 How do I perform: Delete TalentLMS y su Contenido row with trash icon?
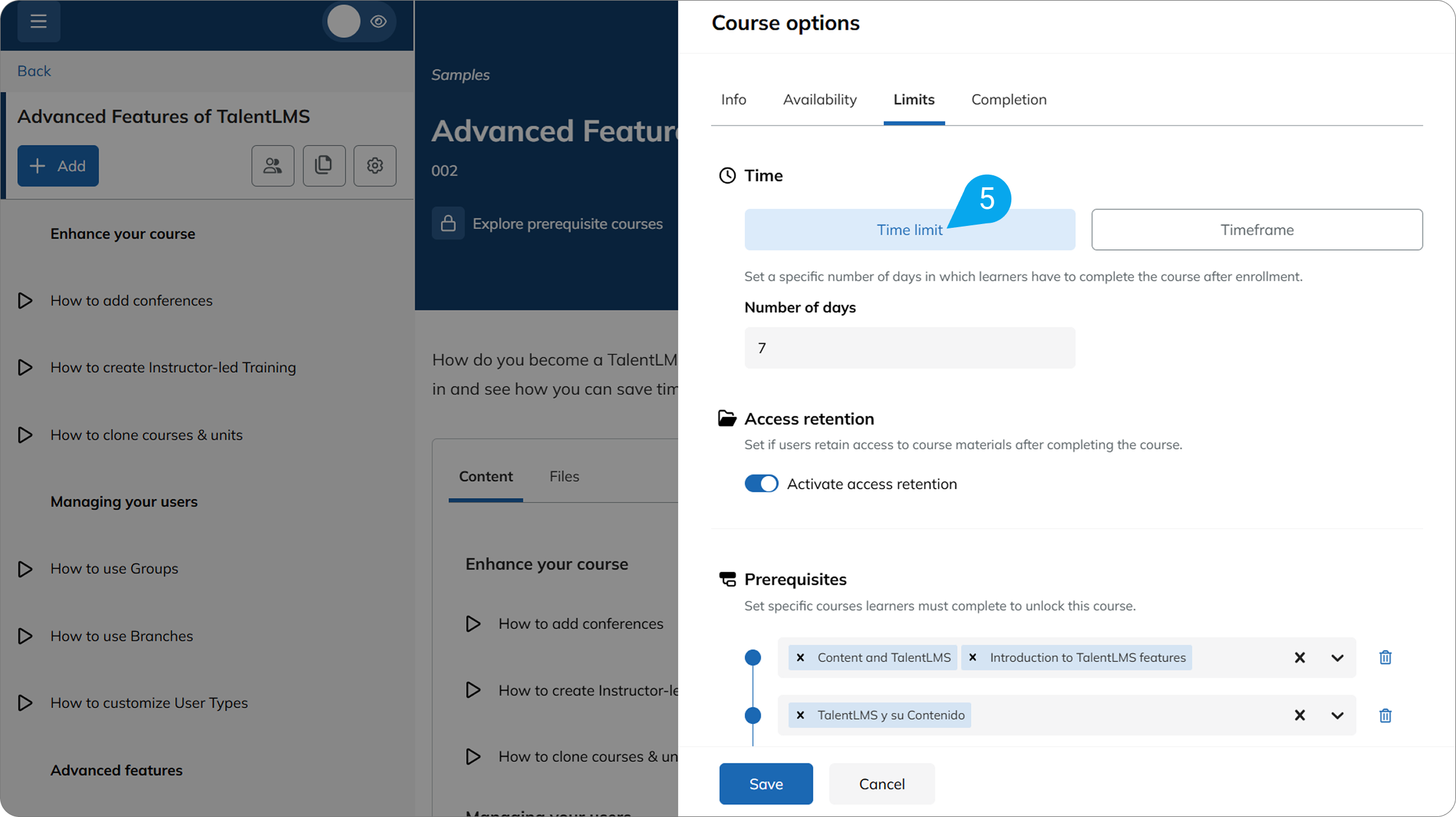1385,716
